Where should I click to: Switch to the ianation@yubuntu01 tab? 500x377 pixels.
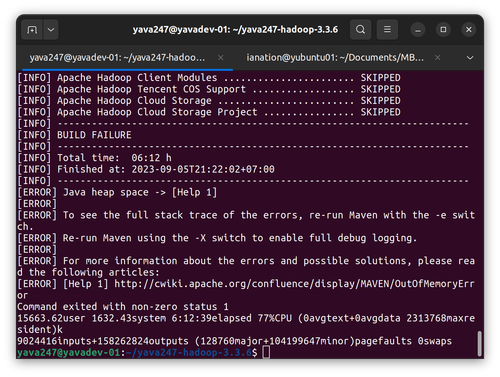click(x=335, y=58)
